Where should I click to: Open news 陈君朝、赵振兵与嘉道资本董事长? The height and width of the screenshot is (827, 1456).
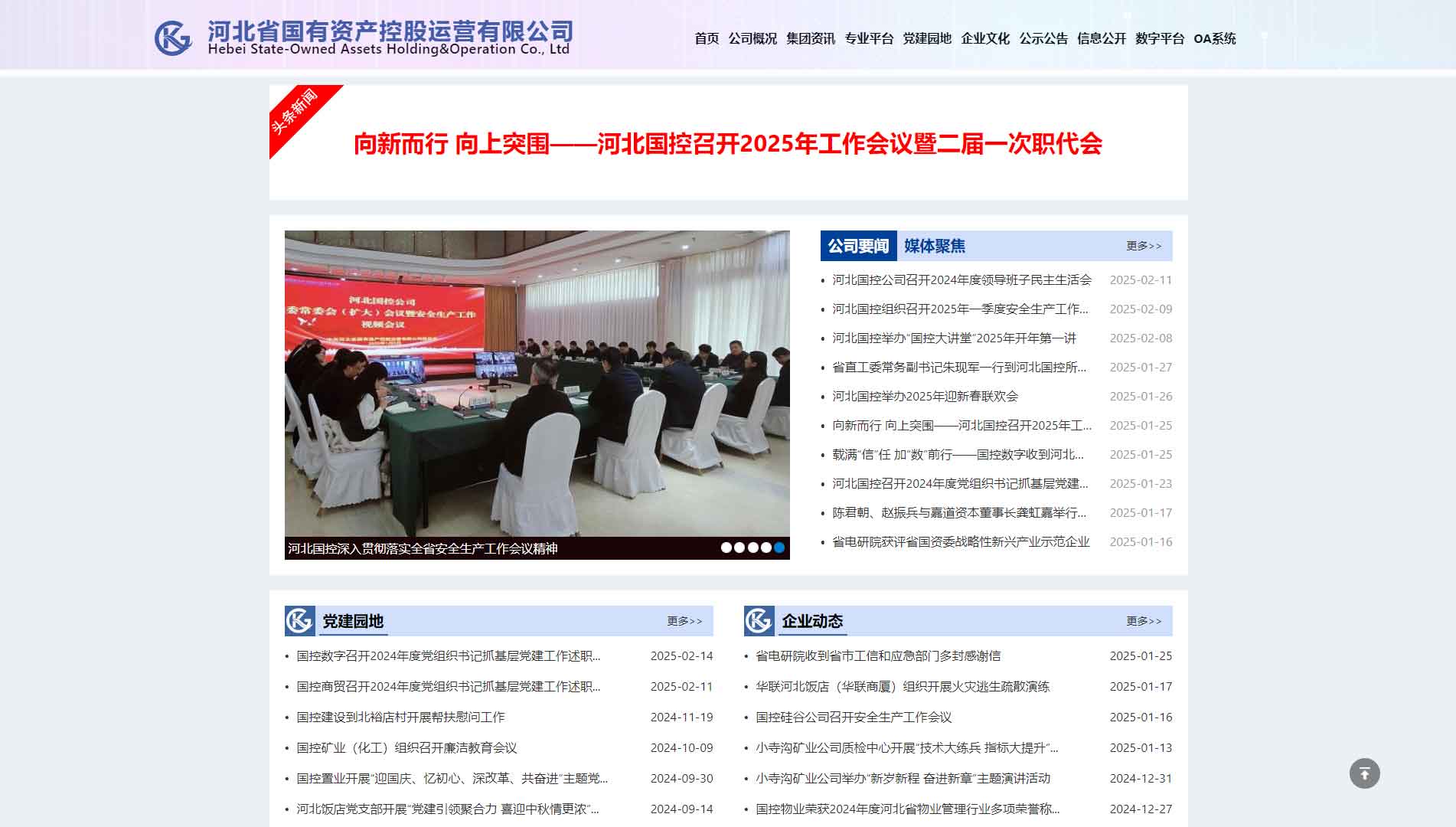point(959,513)
